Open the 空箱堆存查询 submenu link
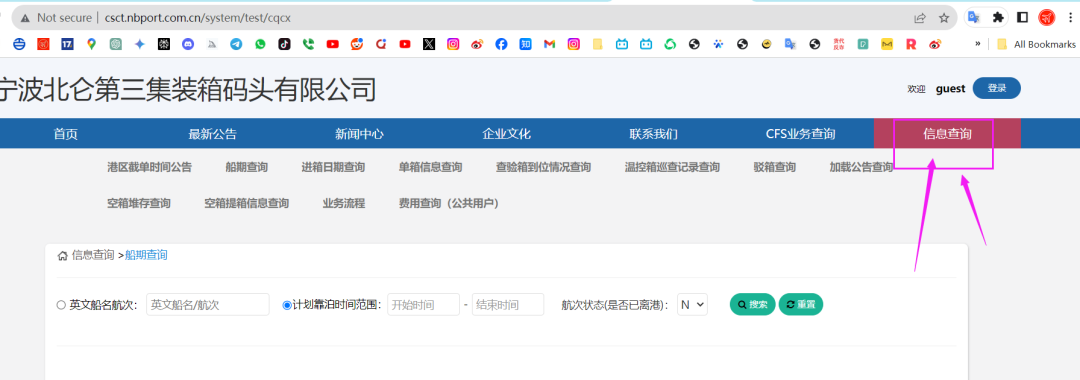The image size is (1080, 380). (138, 203)
